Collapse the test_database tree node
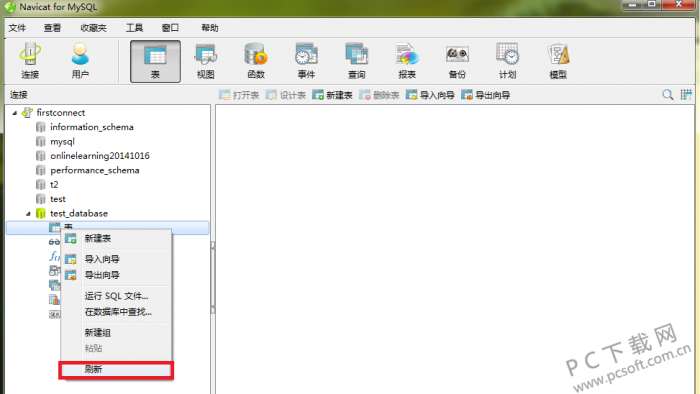The image size is (700, 394). (28, 214)
